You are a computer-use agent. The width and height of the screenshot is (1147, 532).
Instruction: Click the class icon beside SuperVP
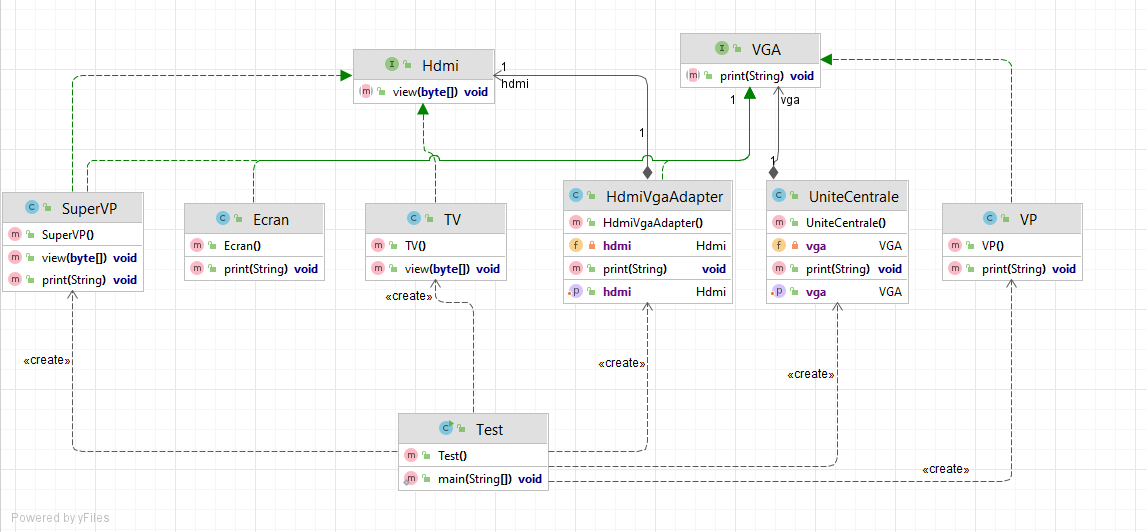[31, 209]
